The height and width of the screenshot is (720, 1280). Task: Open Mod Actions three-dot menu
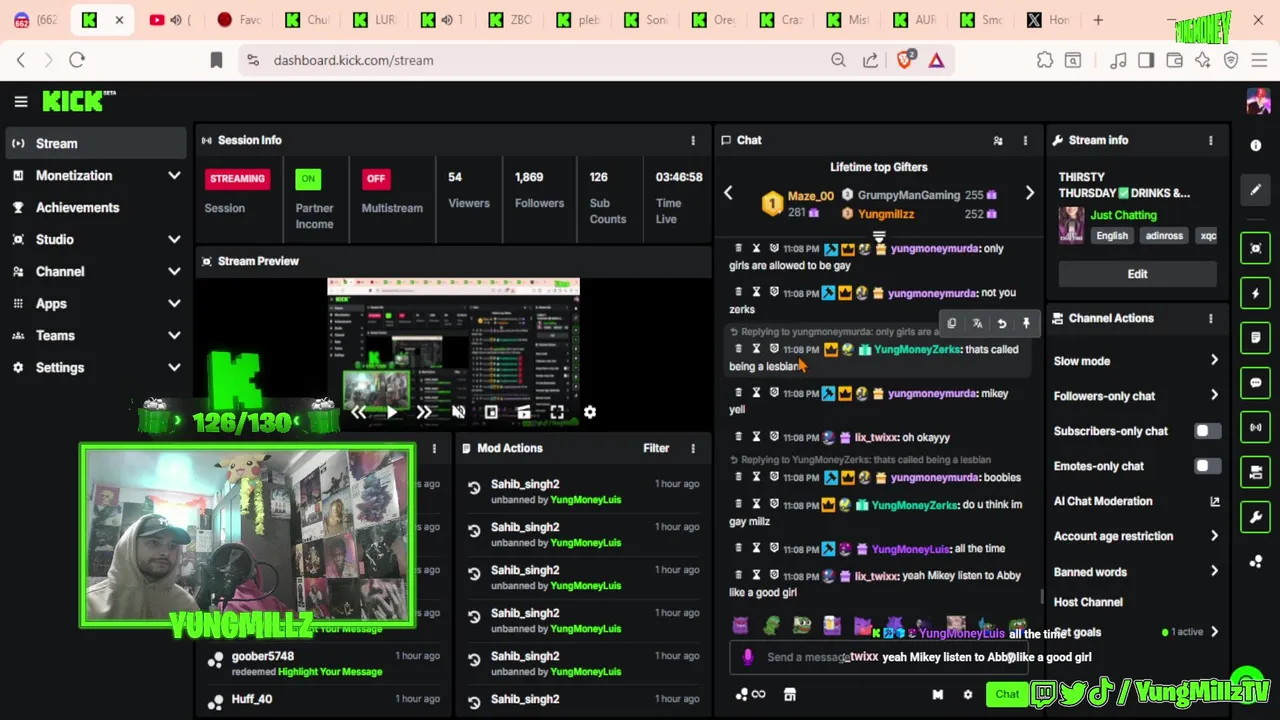tap(693, 449)
